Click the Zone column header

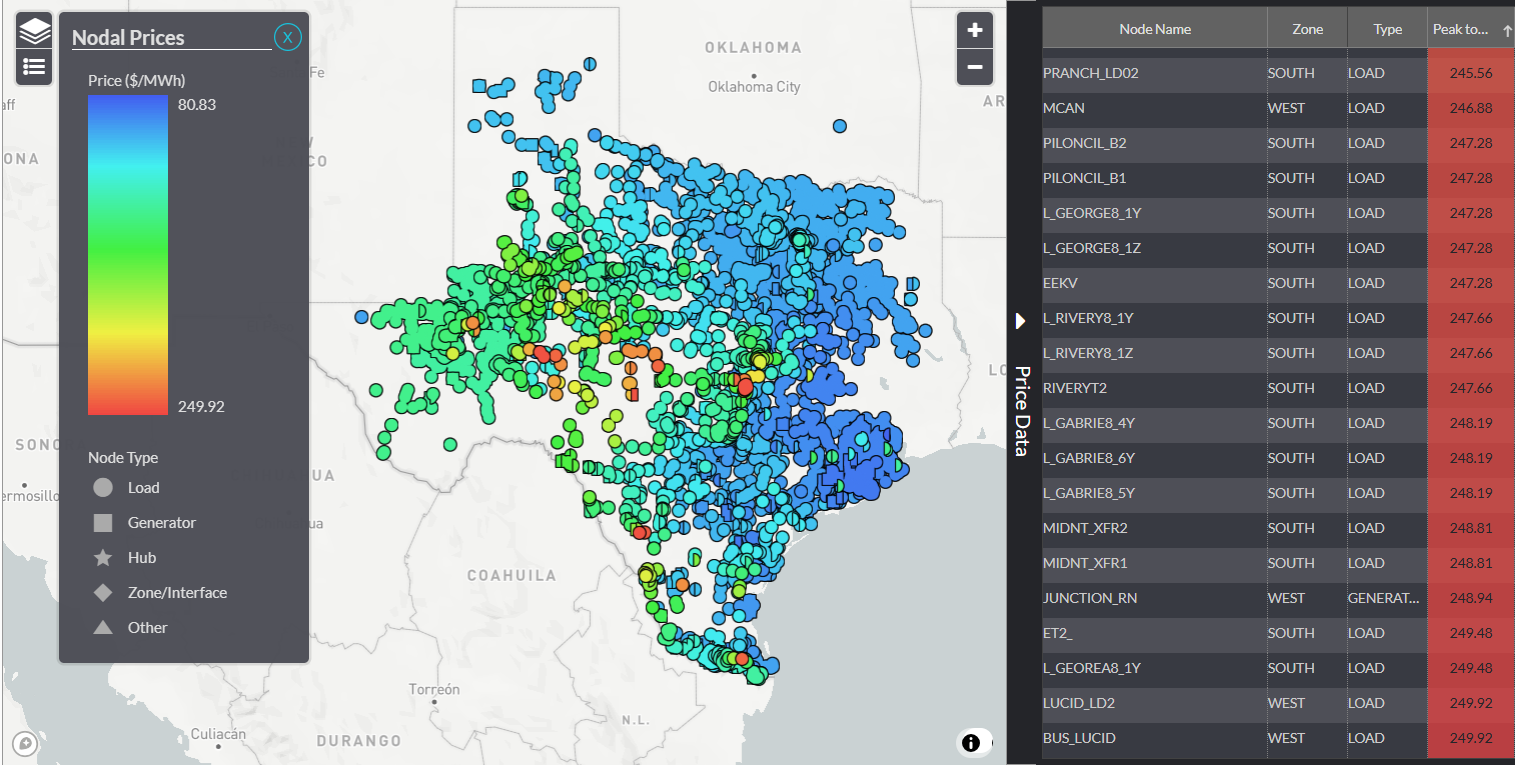click(1306, 27)
